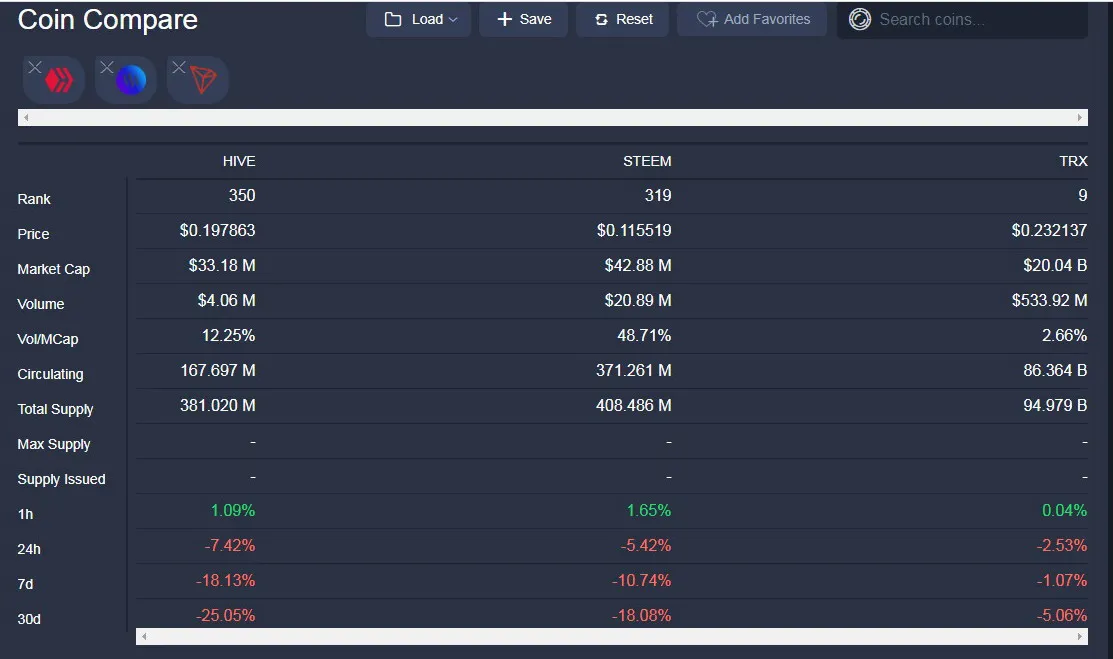Click the Market Cap row label
Viewport: 1113px width, 659px height.
point(53,269)
